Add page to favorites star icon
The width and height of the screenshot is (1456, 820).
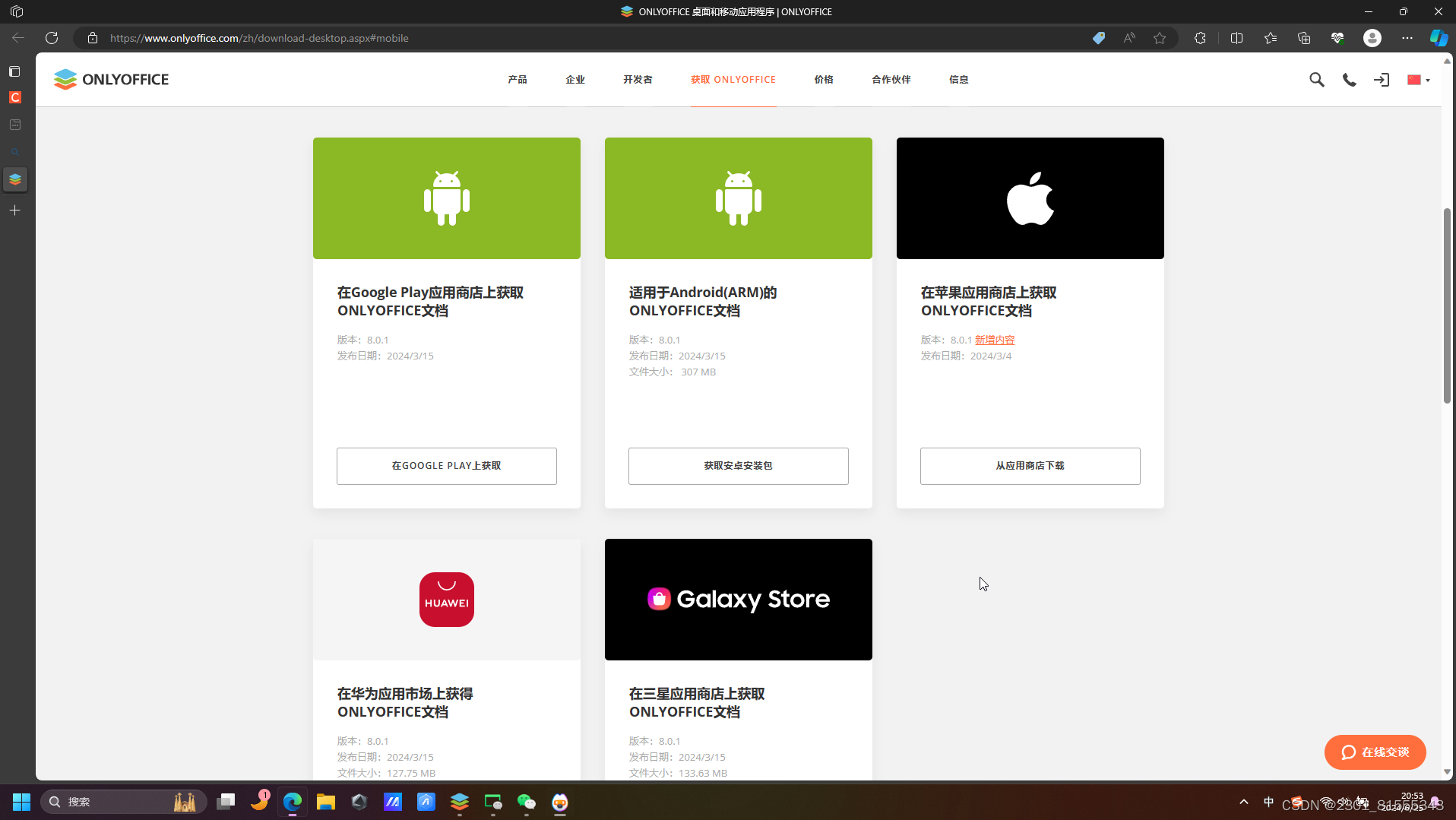pos(1160,38)
